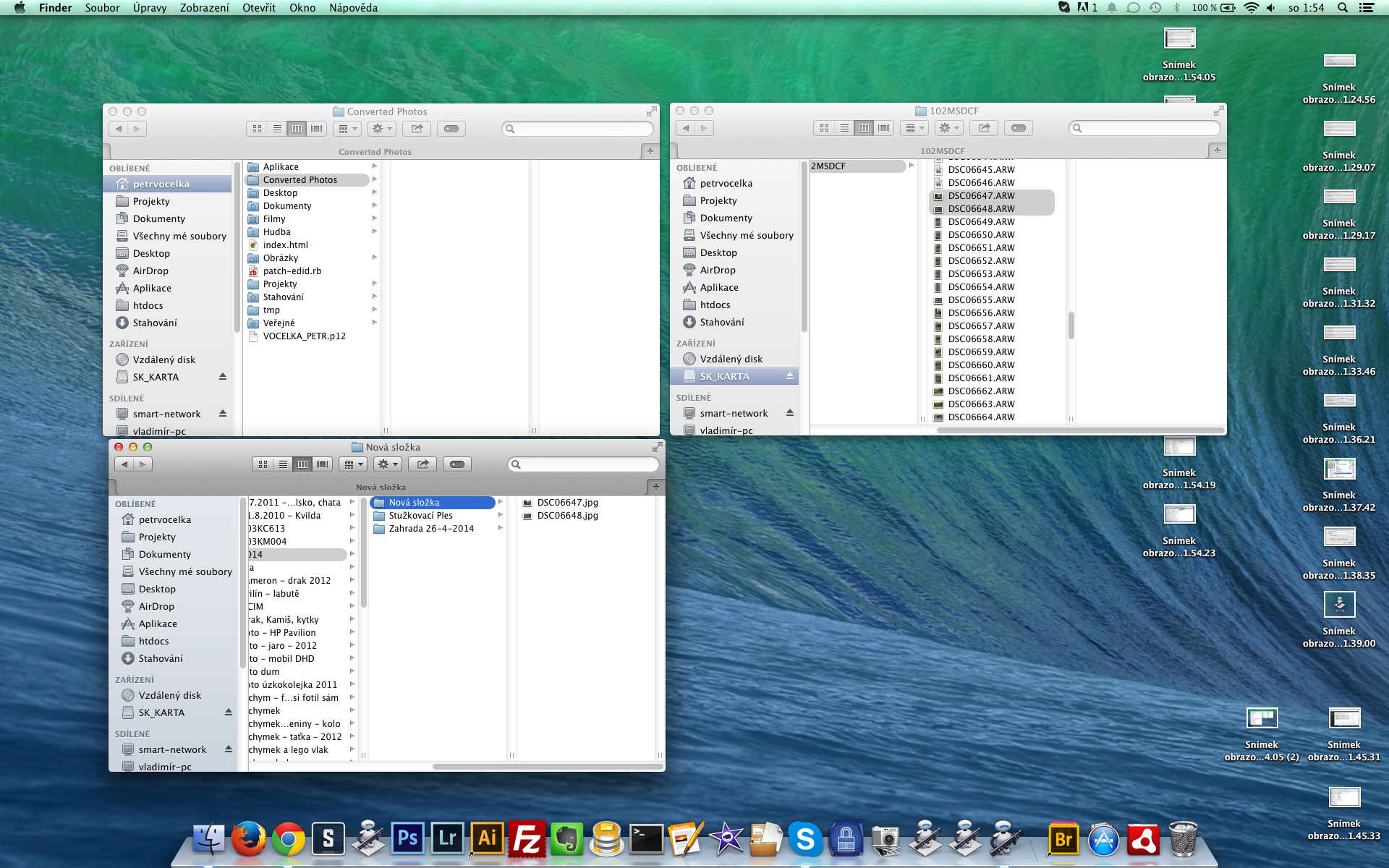Open Adobe Bridge dock icon
The image size is (1389, 868).
click(1063, 839)
